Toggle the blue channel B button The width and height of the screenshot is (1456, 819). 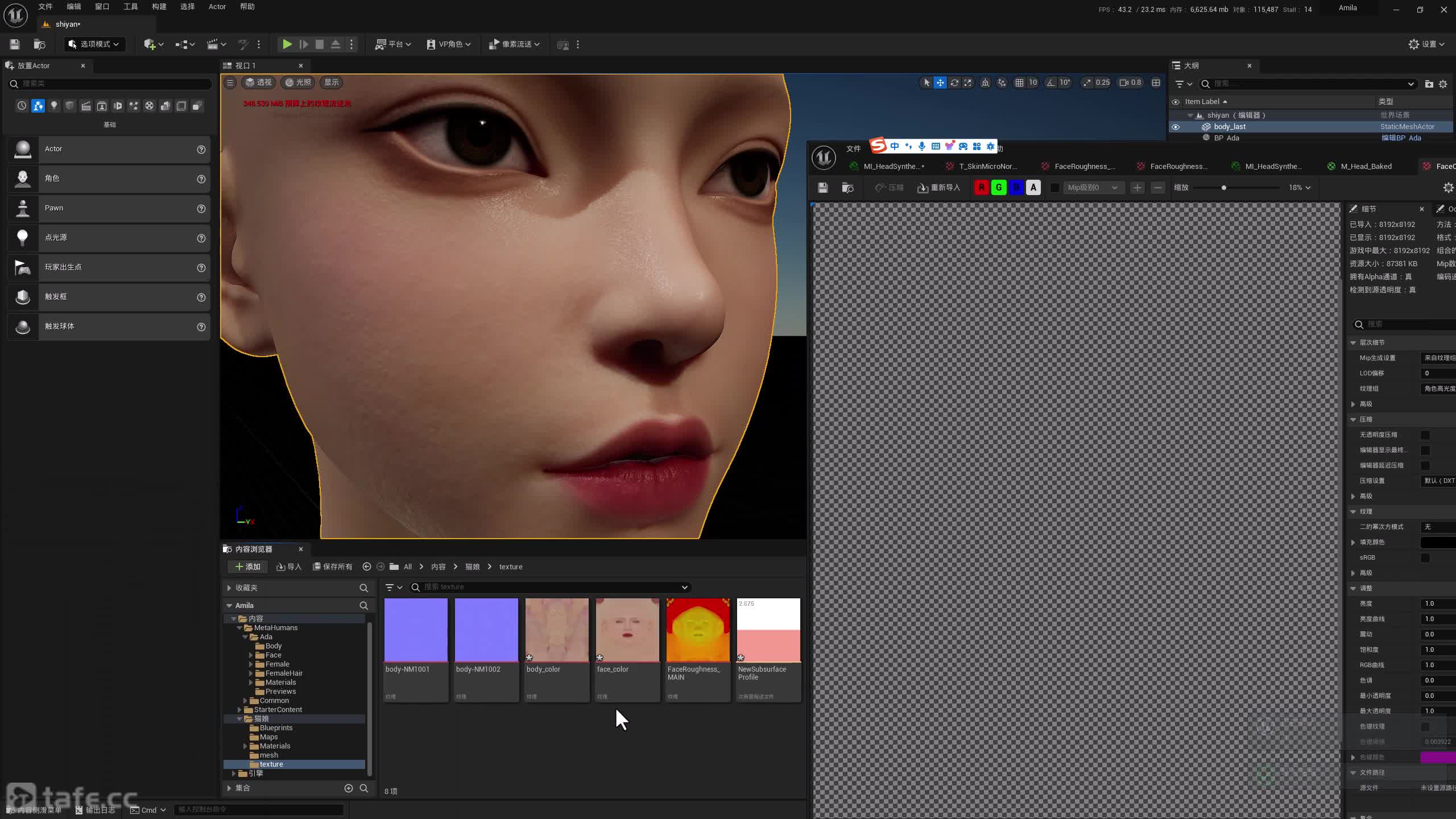coord(1016,188)
